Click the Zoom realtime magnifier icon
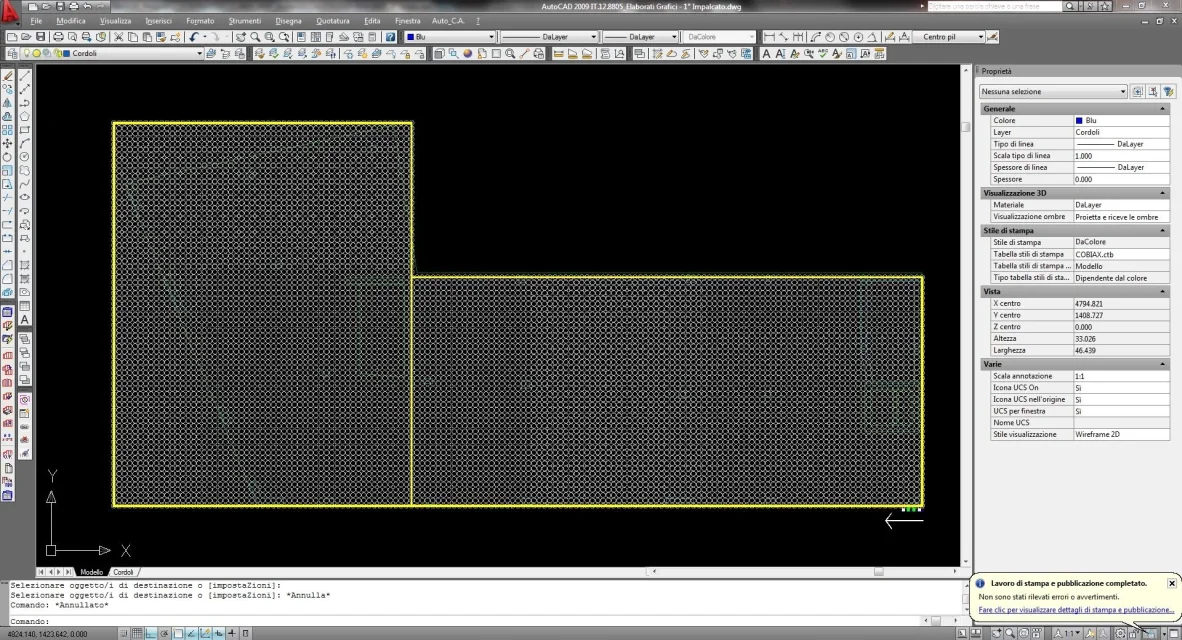1182x640 pixels. pos(255,36)
